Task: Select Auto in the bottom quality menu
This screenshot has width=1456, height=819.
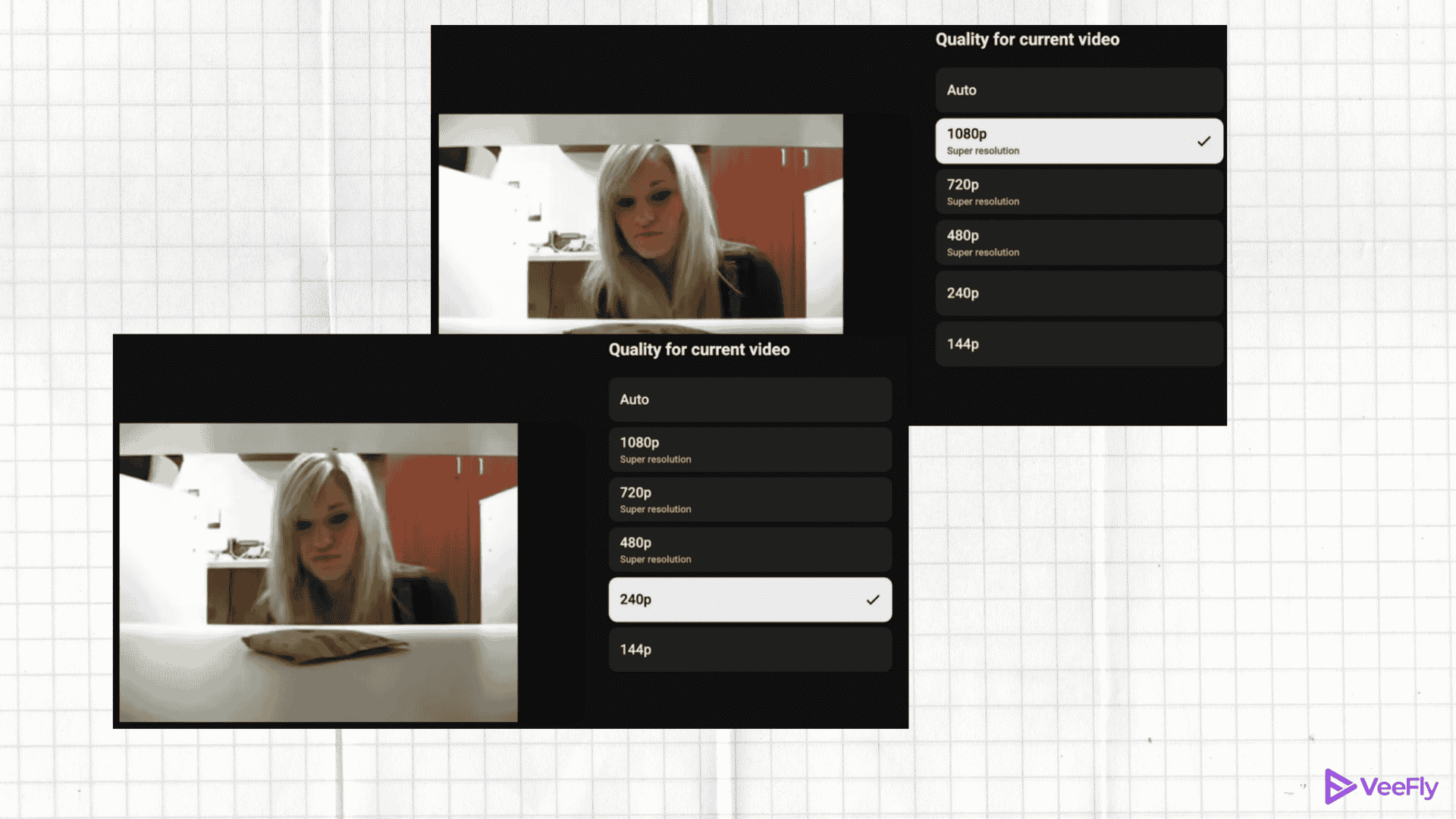Action: click(x=749, y=399)
